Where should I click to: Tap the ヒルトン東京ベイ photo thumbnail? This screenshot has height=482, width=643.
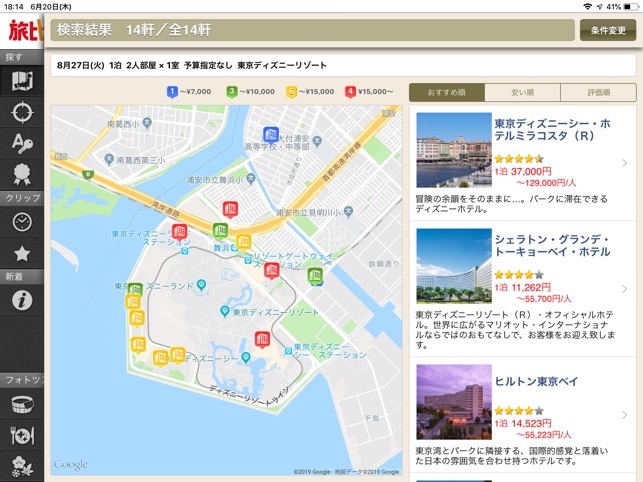click(454, 402)
